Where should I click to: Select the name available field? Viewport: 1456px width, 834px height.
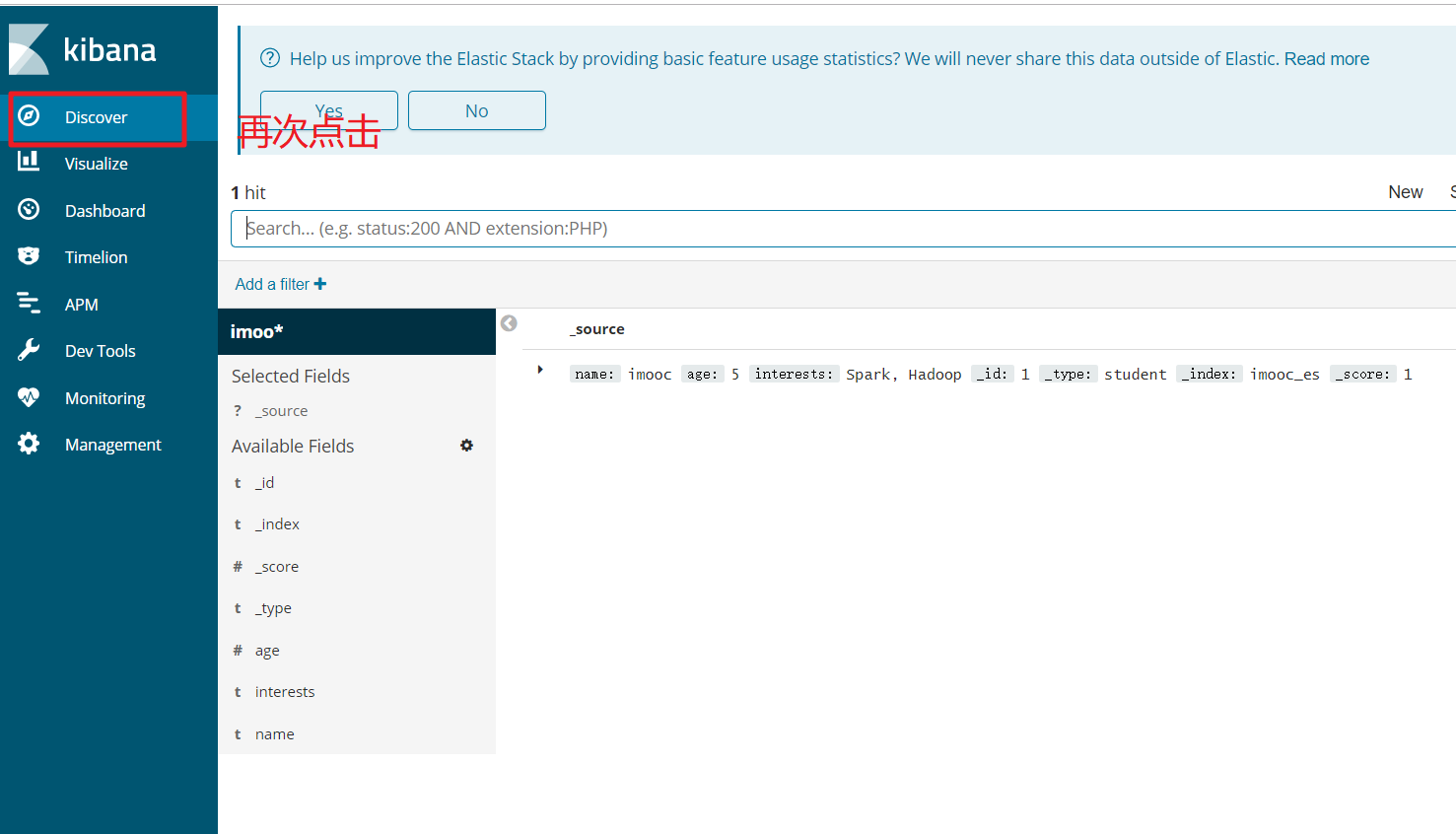274,734
